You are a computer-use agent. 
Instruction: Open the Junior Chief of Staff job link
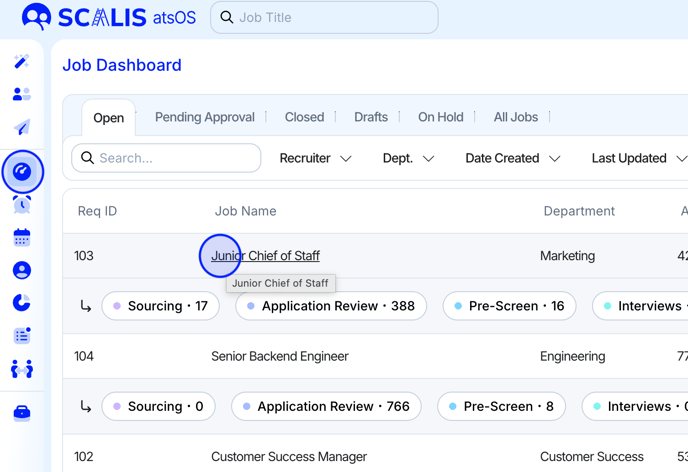[265, 256]
